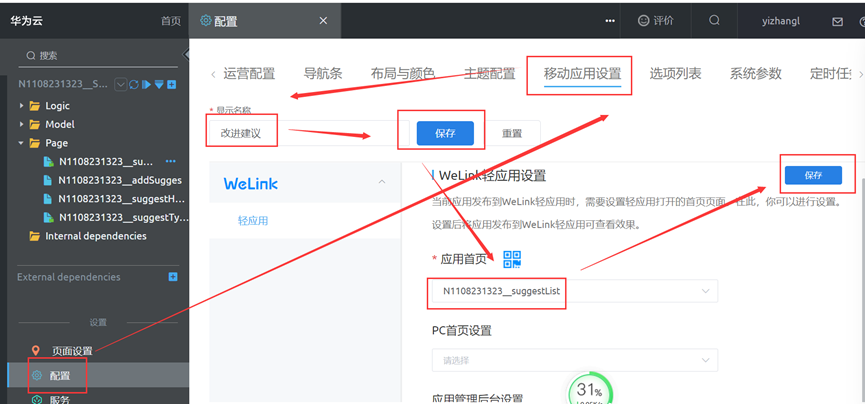Go to 首页 in top bar
The image size is (865, 404).
pyautogui.click(x=170, y=21)
